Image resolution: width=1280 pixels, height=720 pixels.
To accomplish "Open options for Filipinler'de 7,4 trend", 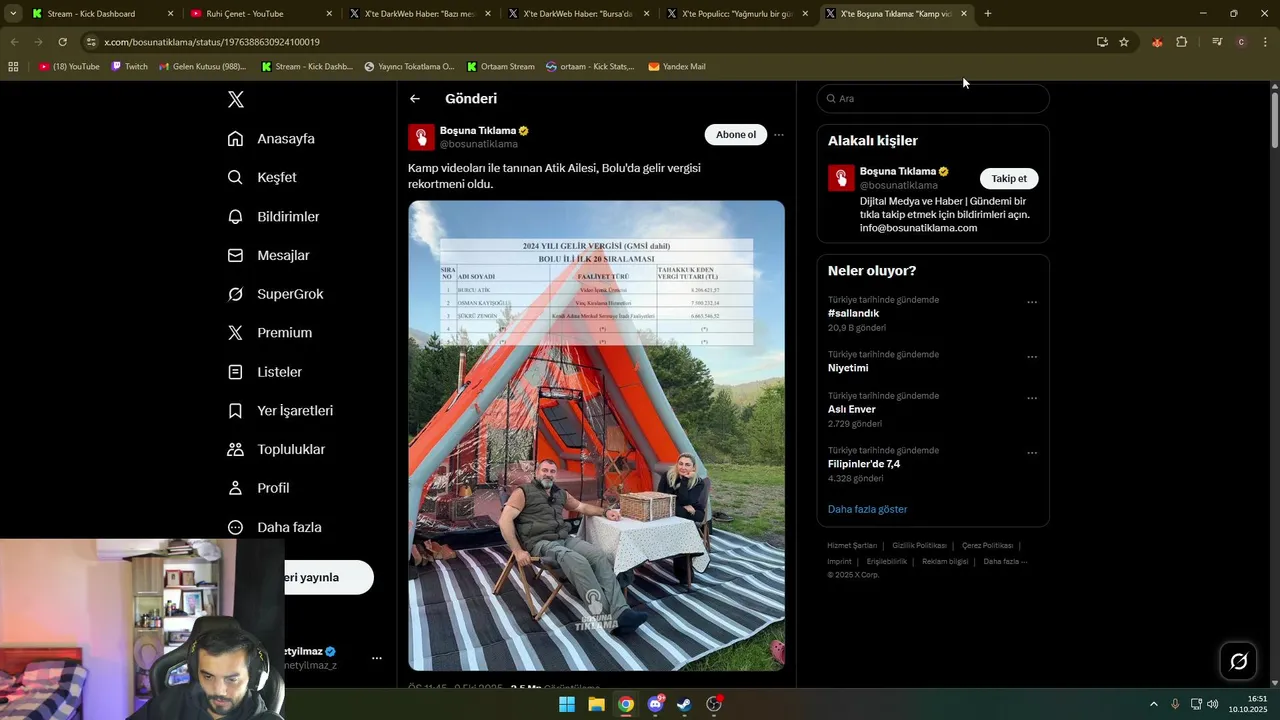I will [x=1032, y=453].
